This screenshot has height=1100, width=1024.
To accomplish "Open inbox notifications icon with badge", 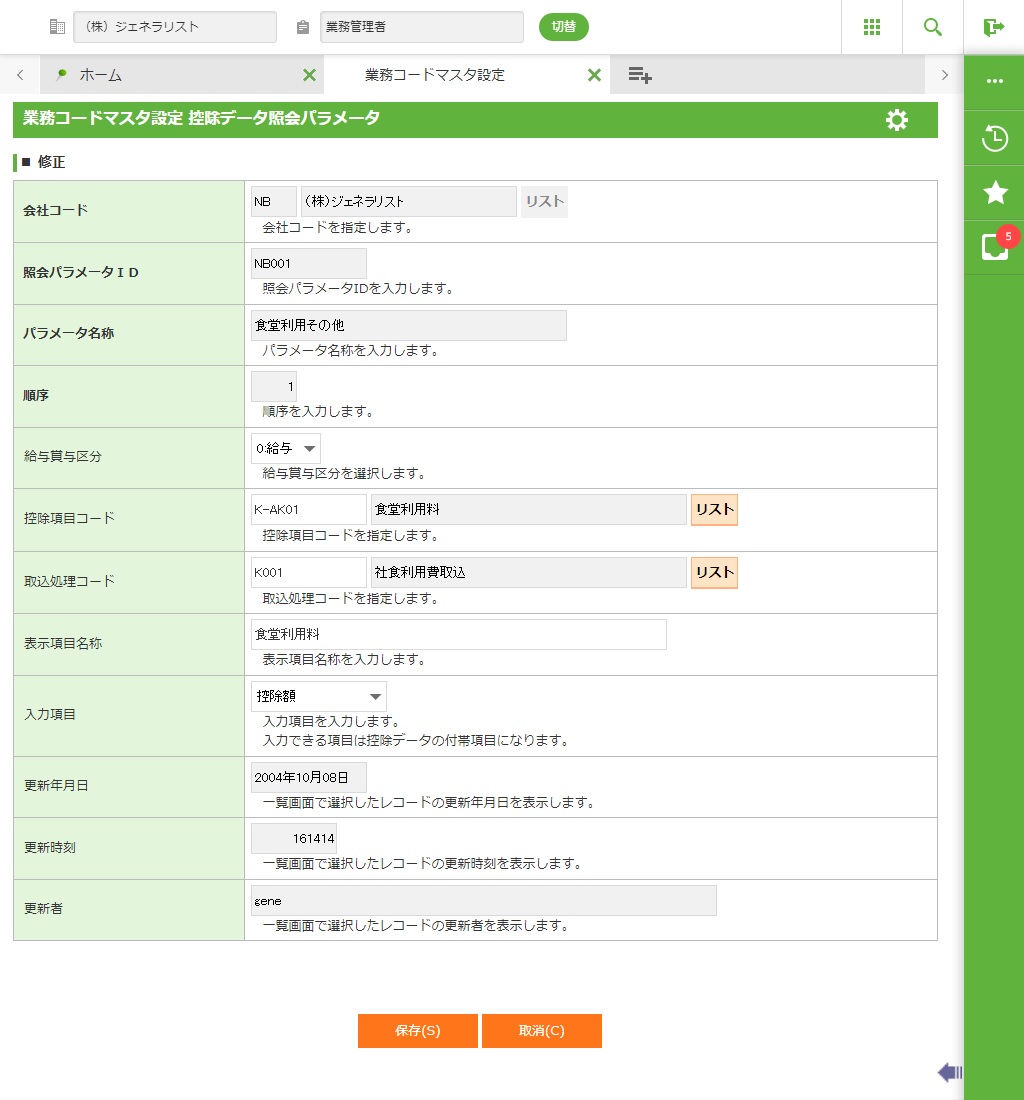I will (994, 247).
